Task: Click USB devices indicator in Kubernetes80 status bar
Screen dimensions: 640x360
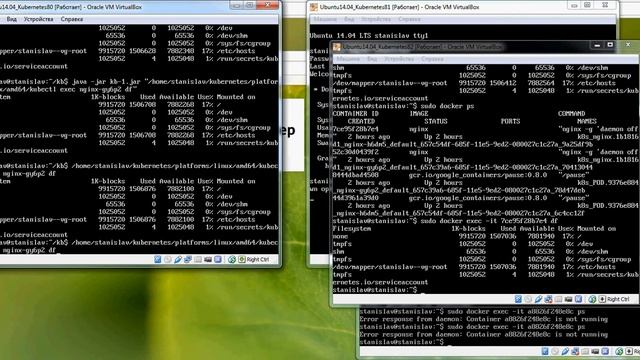Action: click(x=178, y=259)
